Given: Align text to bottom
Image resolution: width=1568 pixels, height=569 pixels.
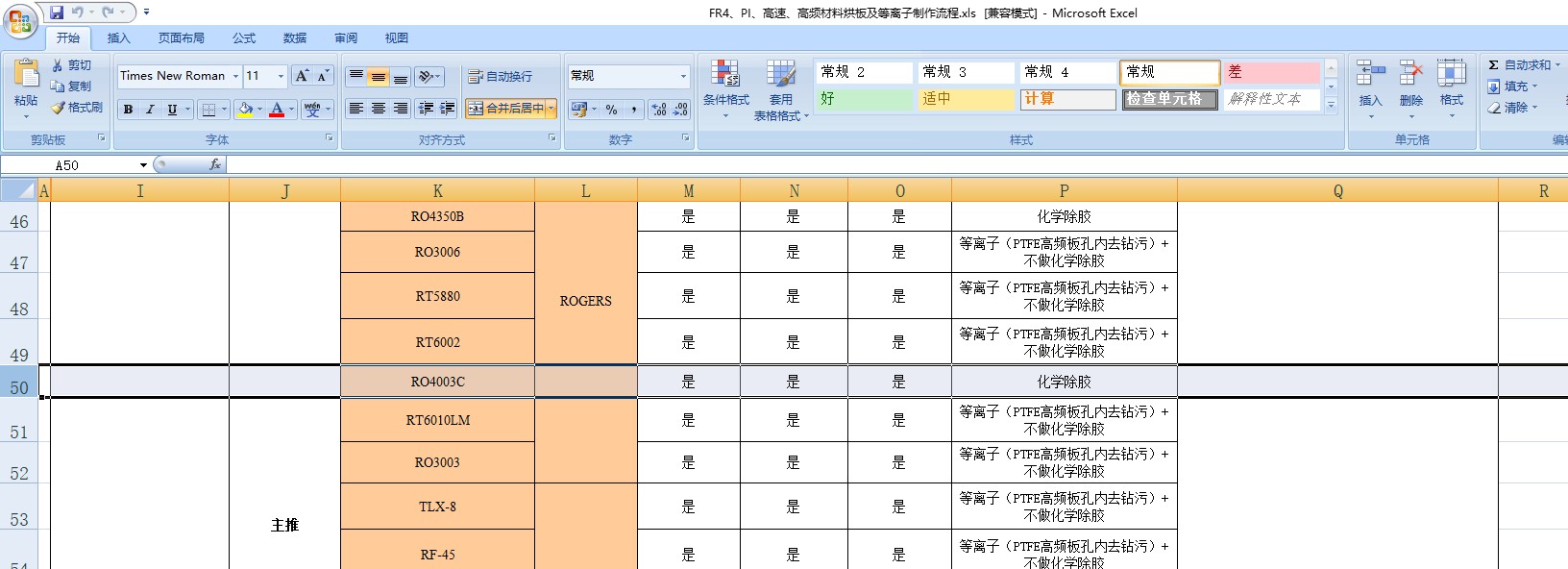Looking at the screenshot, I should [401, 76].
